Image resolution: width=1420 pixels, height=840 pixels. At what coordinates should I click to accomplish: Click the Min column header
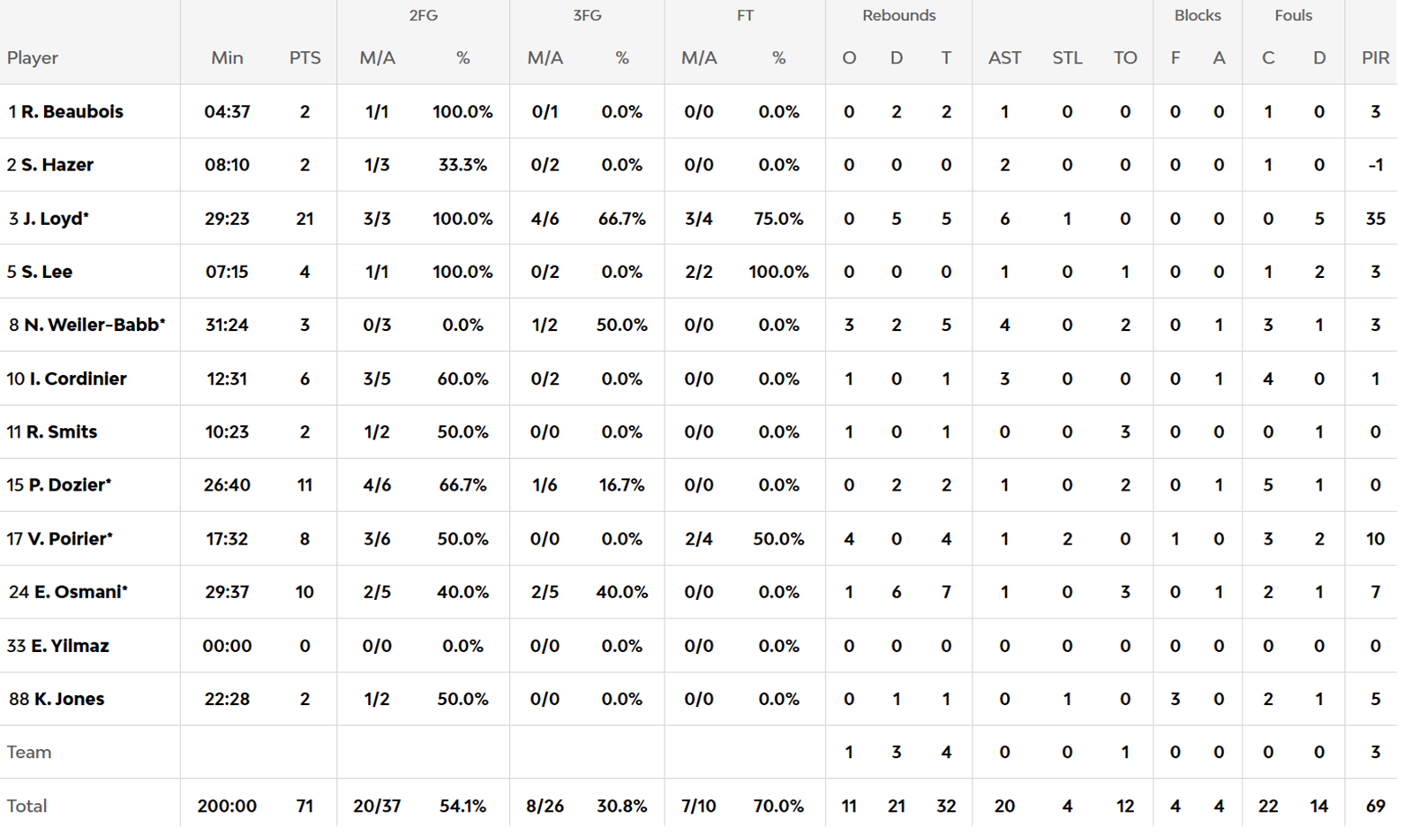pyautogui.click(x=227, y=58)
